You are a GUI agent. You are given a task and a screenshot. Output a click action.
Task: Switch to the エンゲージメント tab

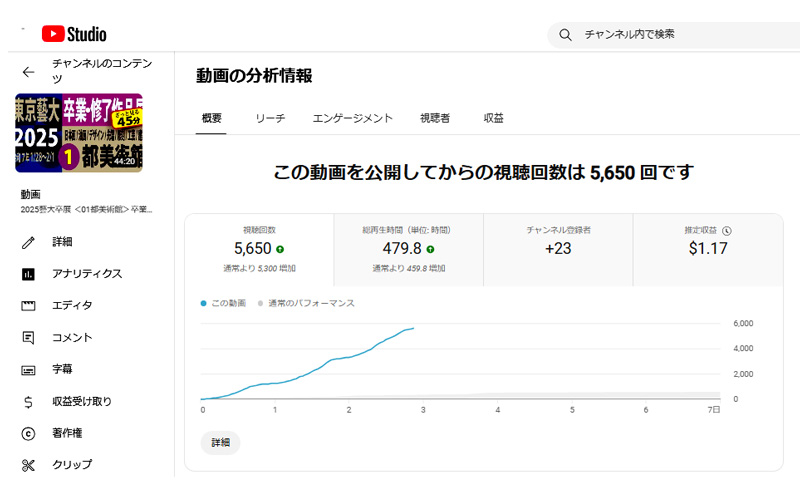(x=353, y=118)
